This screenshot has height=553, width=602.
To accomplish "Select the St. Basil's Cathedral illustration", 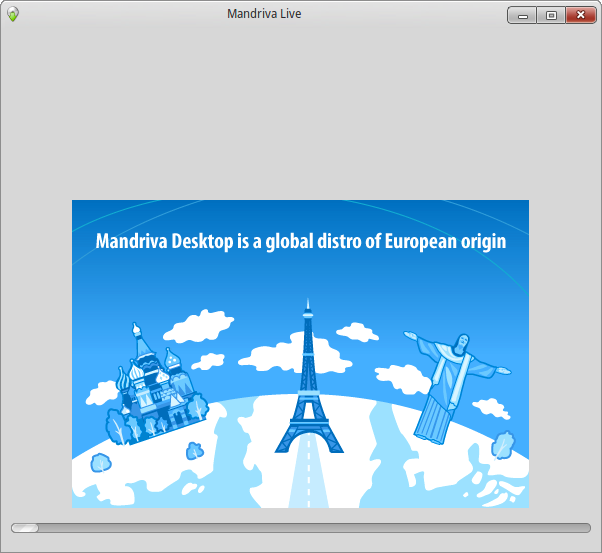I will click(150, 388).
